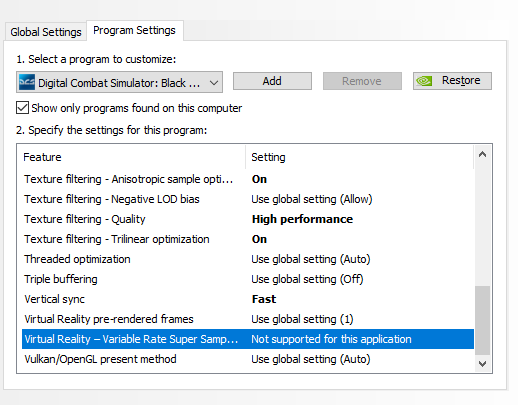The height and width of the screenshot is (405, 518).
Task: Click the Restore button
Action: [x=452, y=81]
